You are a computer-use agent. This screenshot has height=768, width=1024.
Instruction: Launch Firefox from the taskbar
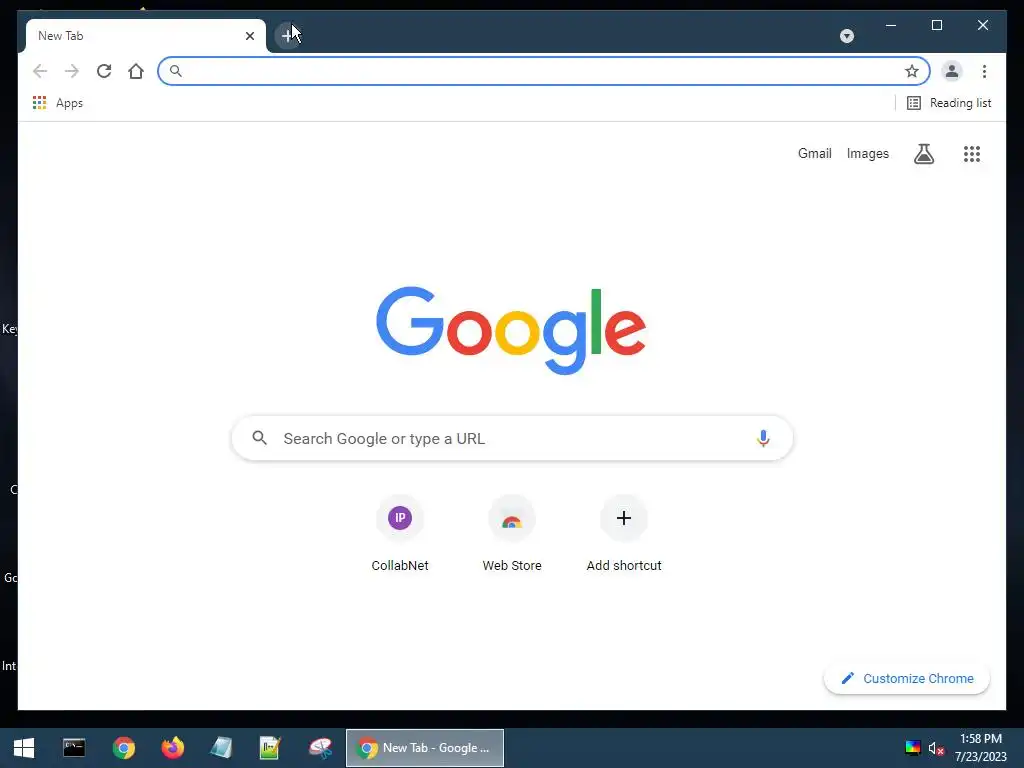pos(172,748)
